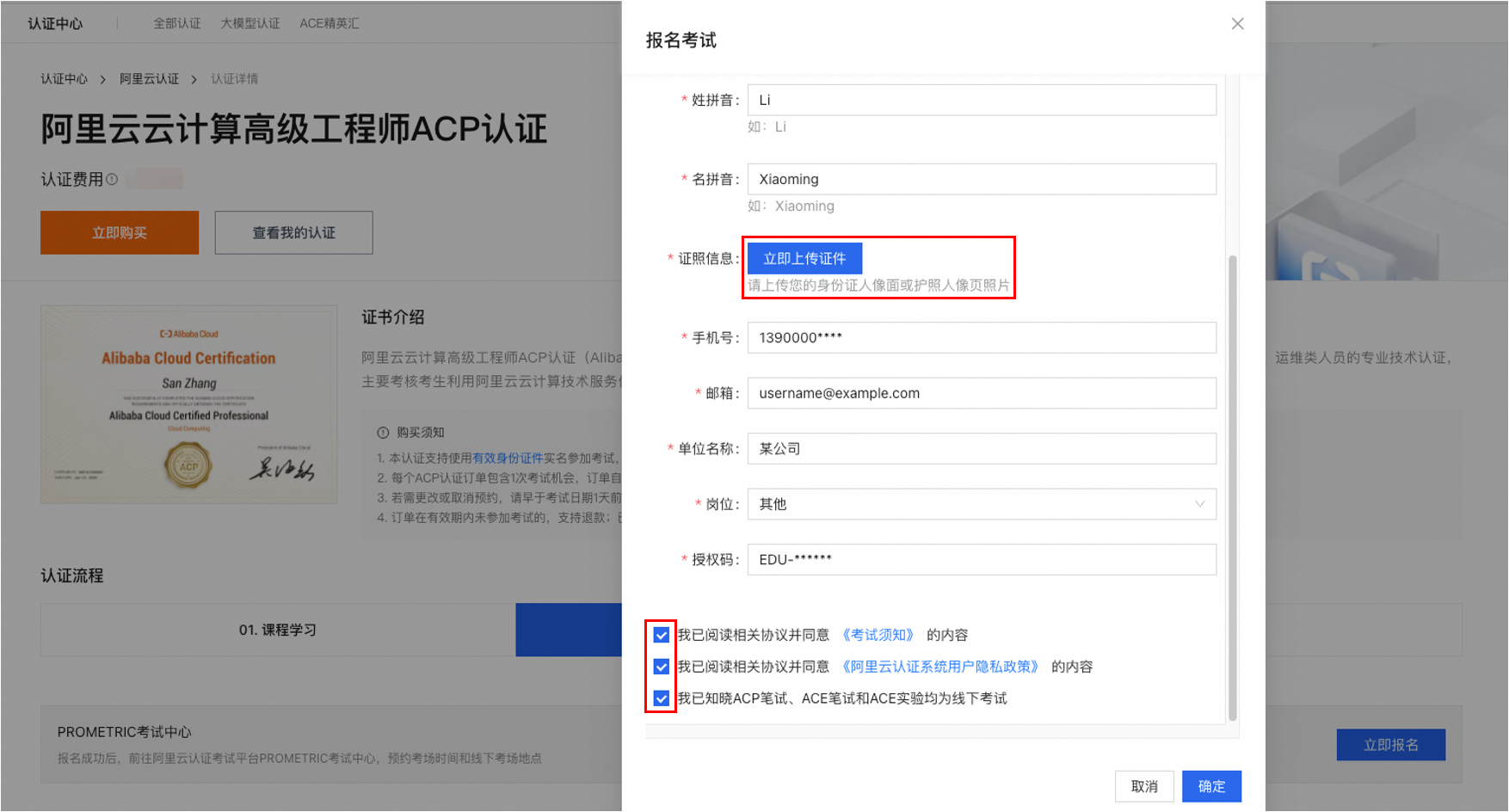
Task: Toggle the 隐私政策 agreement checkbox
Action: [661, 667]
